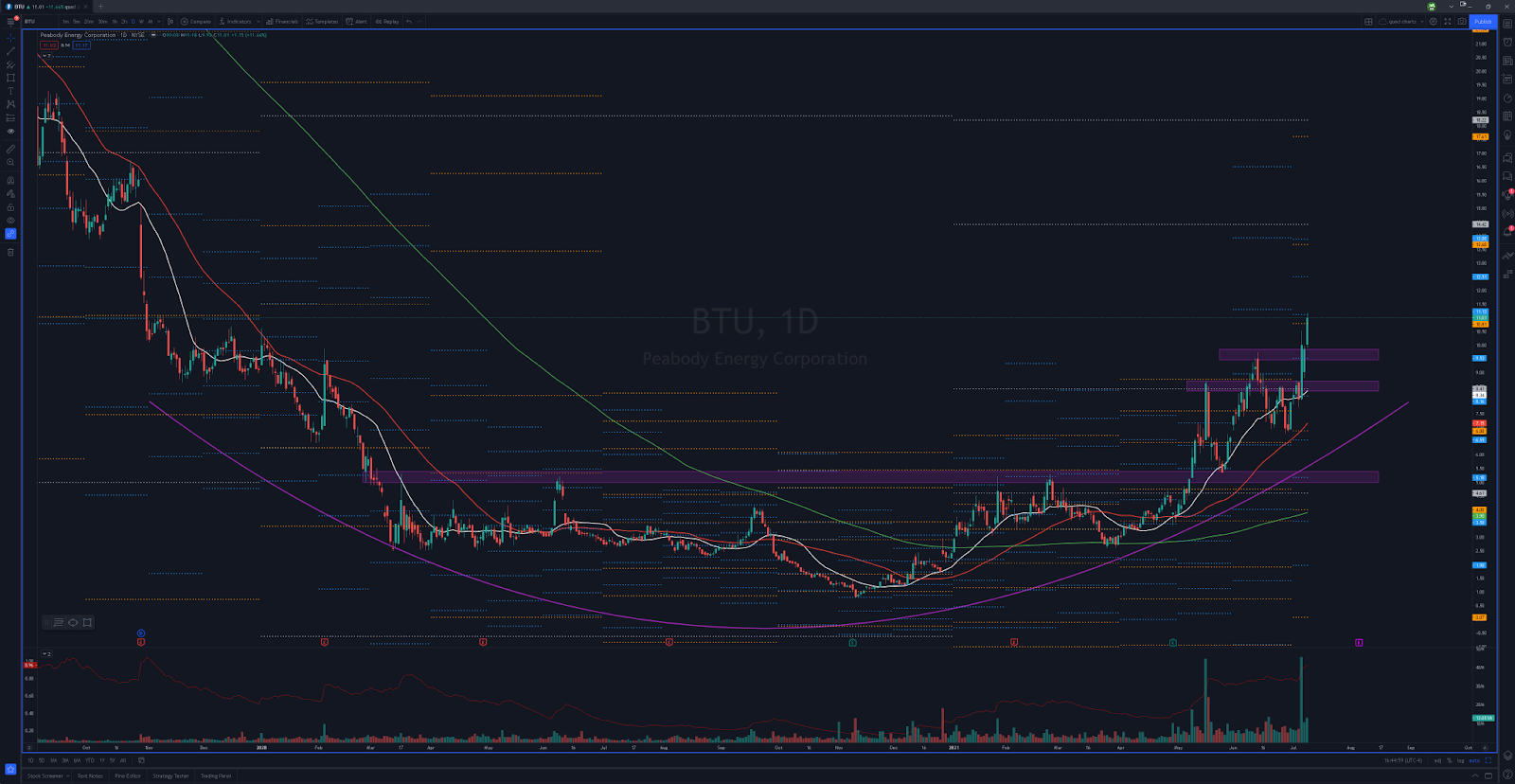
Task: Expand the Indicators favorites dropdown arrow
Action: click(x=258, y=21)
